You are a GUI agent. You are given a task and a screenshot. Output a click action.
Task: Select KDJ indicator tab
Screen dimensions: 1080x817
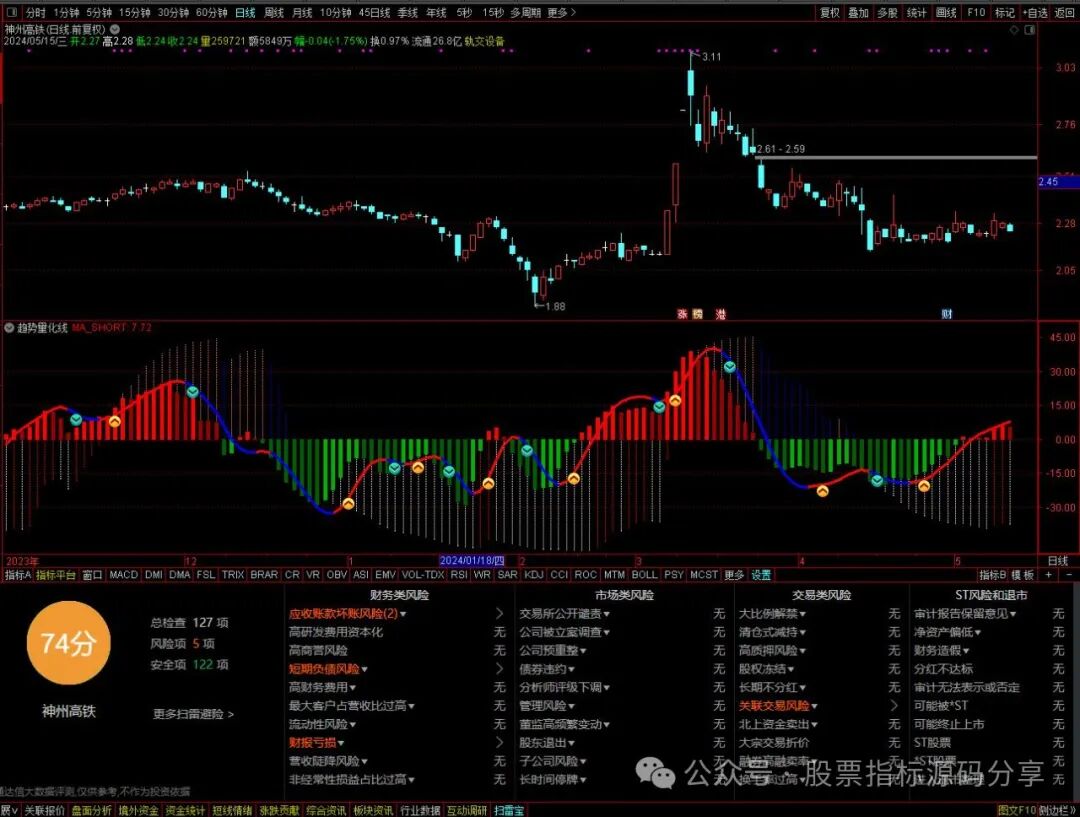(x=534, y=575)
